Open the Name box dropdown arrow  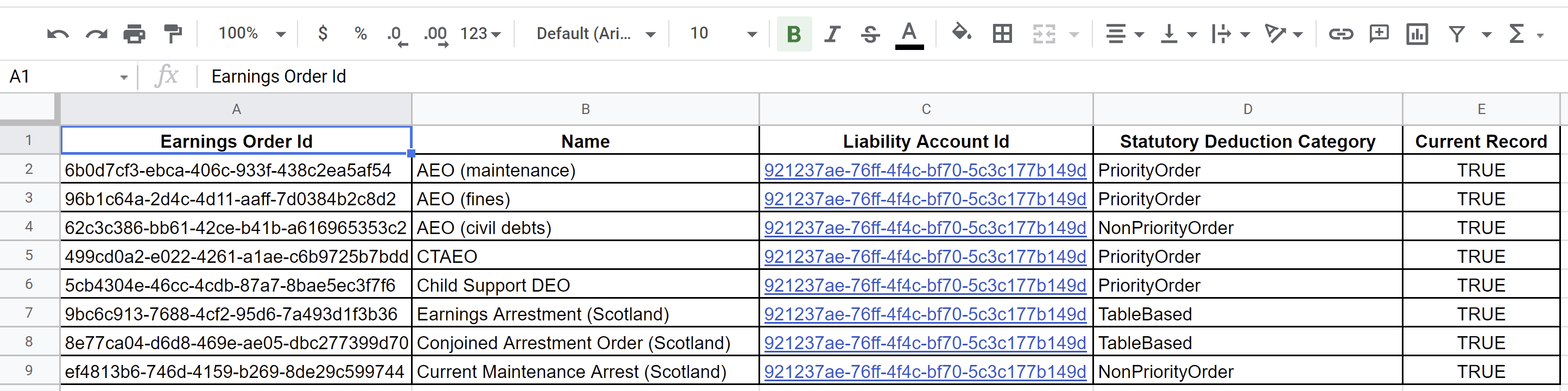tap(124, 77)
